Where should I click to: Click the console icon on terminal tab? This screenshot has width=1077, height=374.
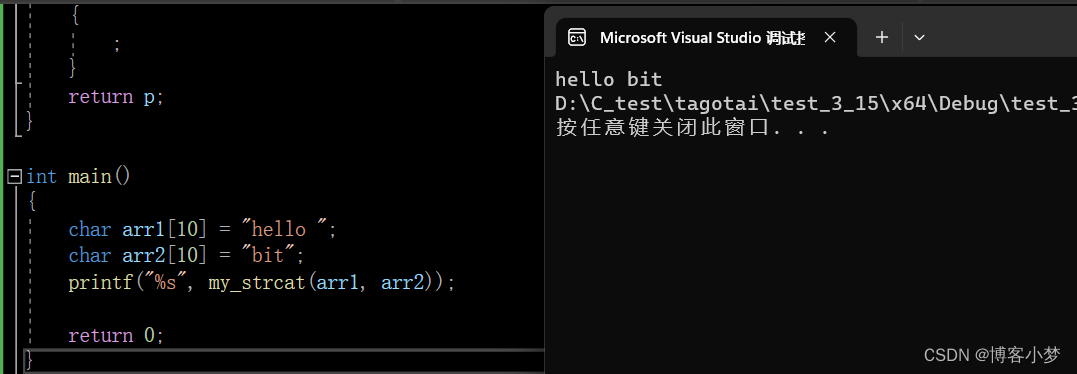click(x=577, y=37)
